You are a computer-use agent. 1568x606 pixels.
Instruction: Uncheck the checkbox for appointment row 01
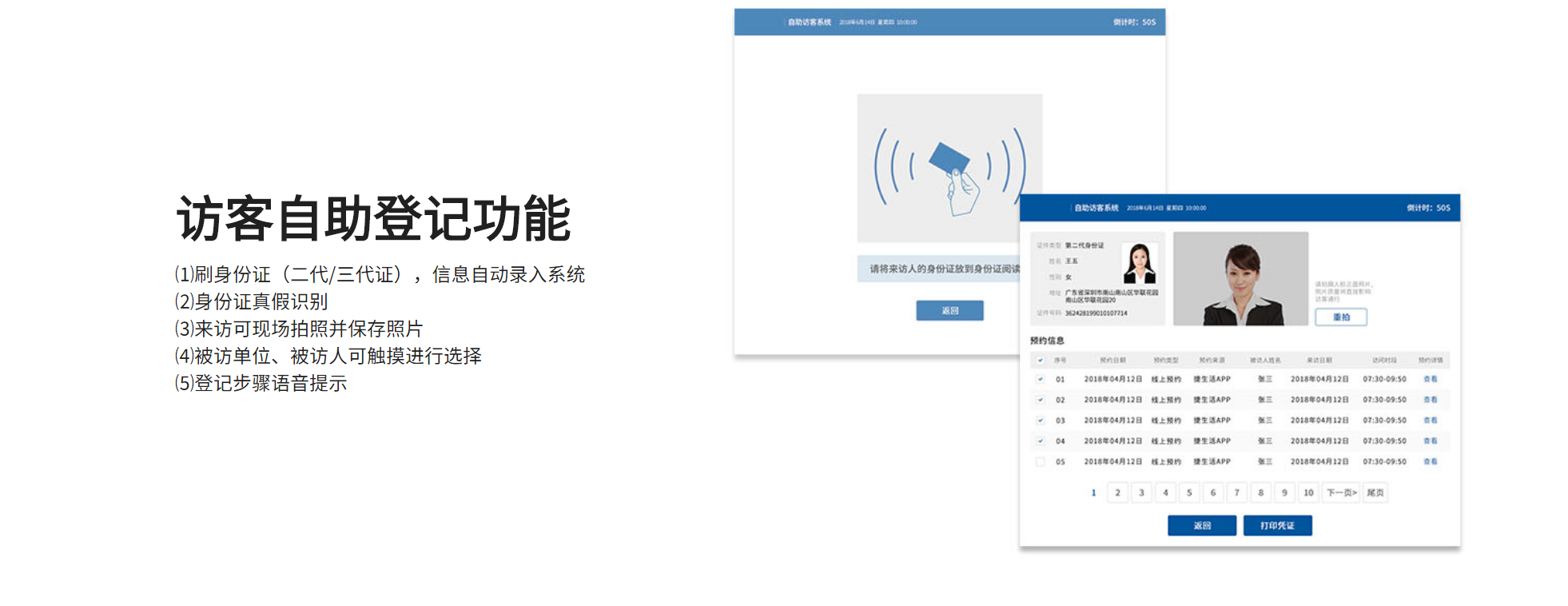click(x=1041, y=380)
